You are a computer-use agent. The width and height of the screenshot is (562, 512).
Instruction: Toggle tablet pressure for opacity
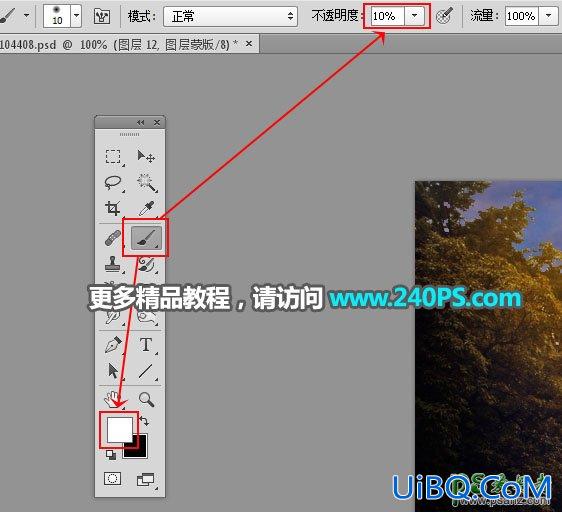point(444,16)
